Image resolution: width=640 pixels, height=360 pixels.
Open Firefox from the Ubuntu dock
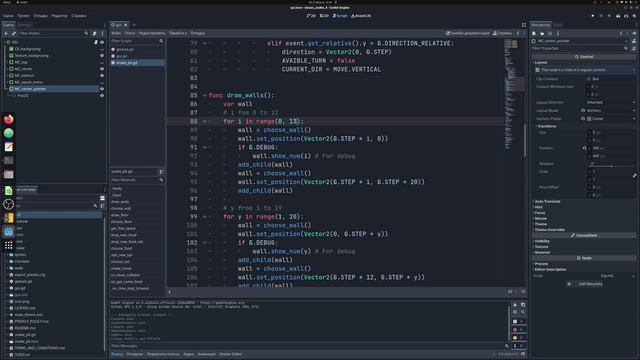(x=9, y=120)
